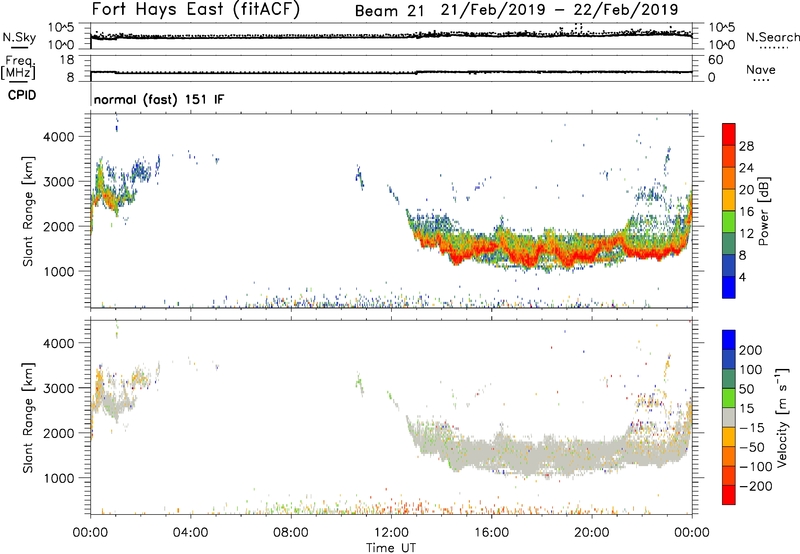Click the date range 21/Feb/2019 – 22/Feb/2019
Image resolution: width=800 pixels, height=554 pixels.
560,10
